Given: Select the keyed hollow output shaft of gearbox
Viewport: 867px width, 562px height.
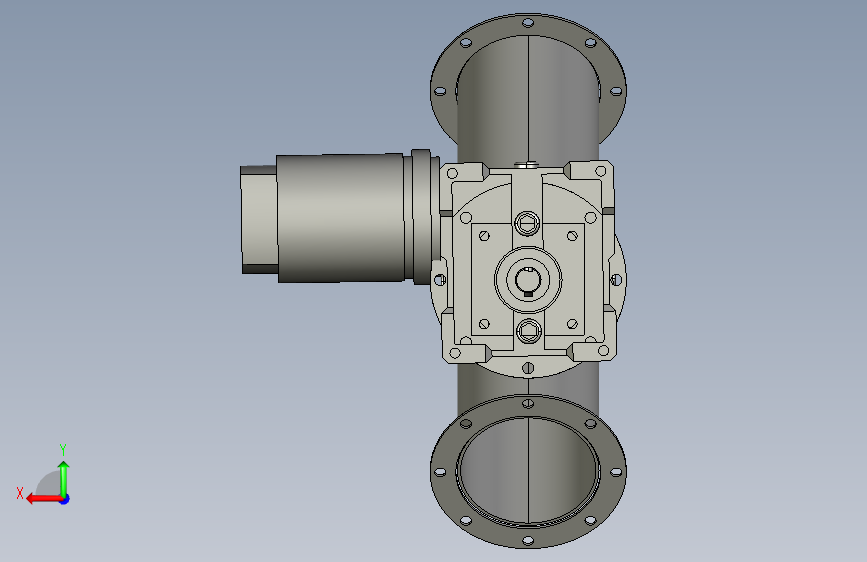Looking at the screenshot, I should (x=528, y=280).
